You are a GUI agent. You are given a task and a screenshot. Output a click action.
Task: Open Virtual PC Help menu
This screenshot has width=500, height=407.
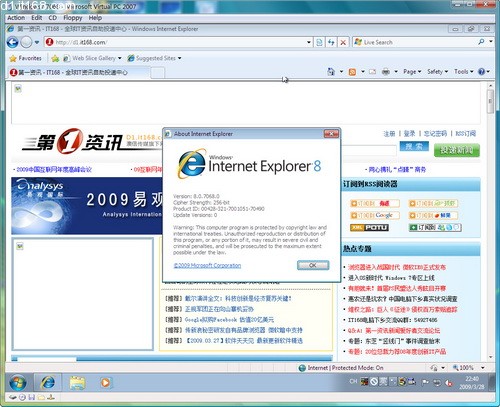[95, 18]
